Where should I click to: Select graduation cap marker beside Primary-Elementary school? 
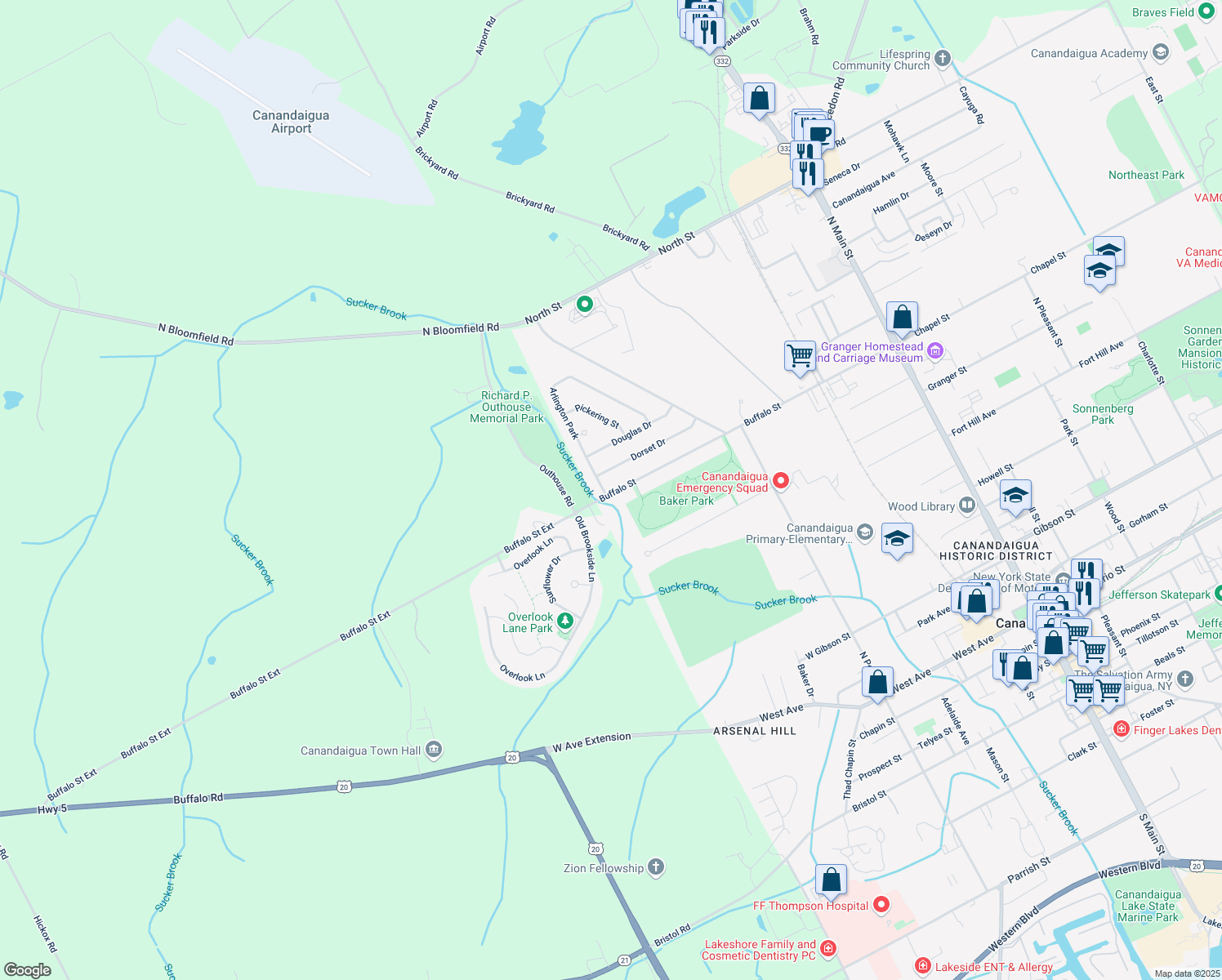[x=897, y=539]
